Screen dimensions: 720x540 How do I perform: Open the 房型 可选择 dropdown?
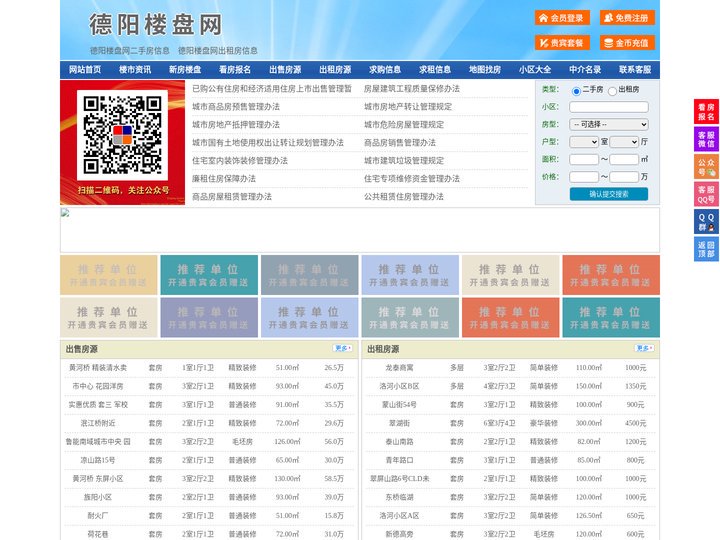click(609, 124)
